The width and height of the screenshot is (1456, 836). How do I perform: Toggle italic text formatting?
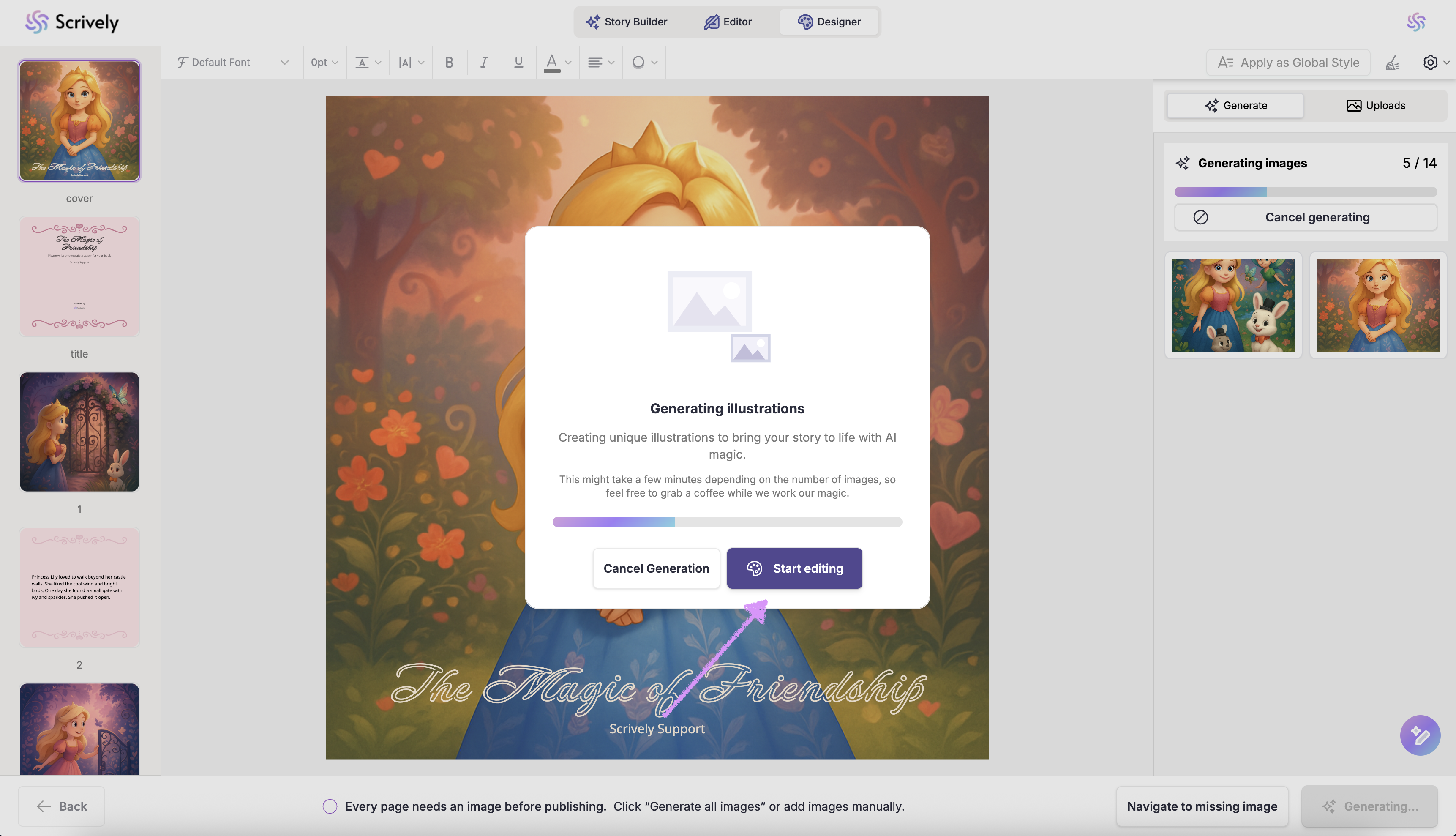pos(484,63)
